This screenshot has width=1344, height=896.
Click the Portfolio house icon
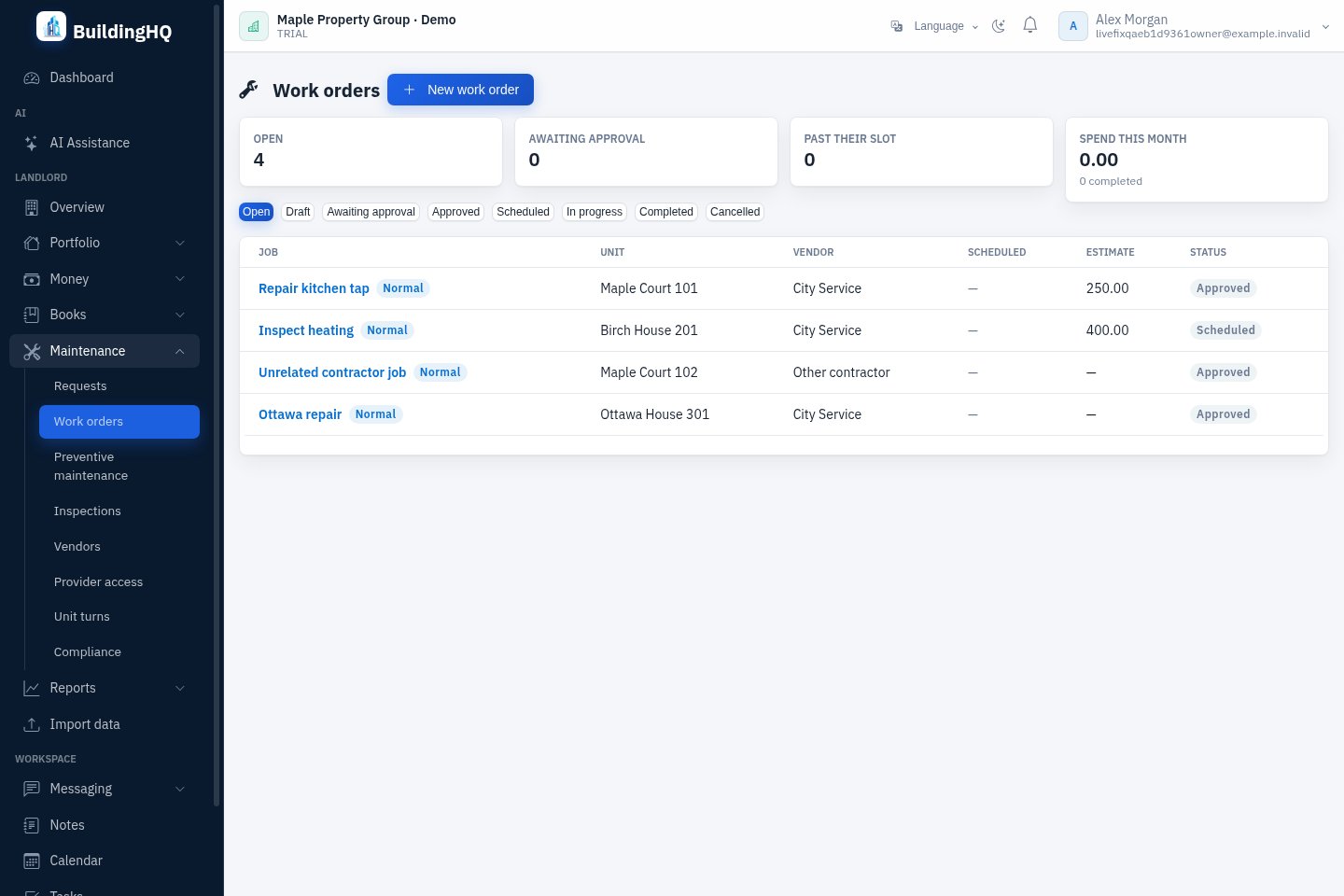32,243
